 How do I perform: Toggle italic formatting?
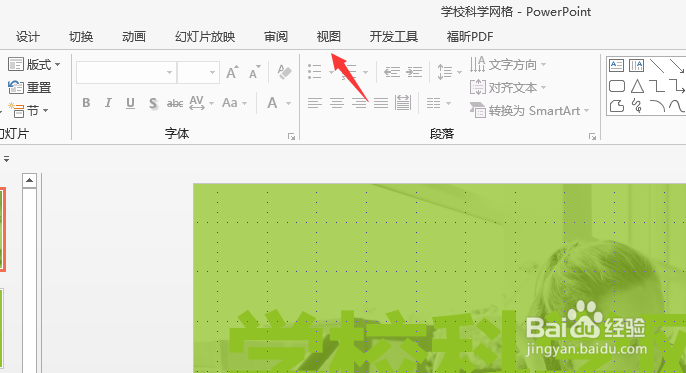click(108, 103)
